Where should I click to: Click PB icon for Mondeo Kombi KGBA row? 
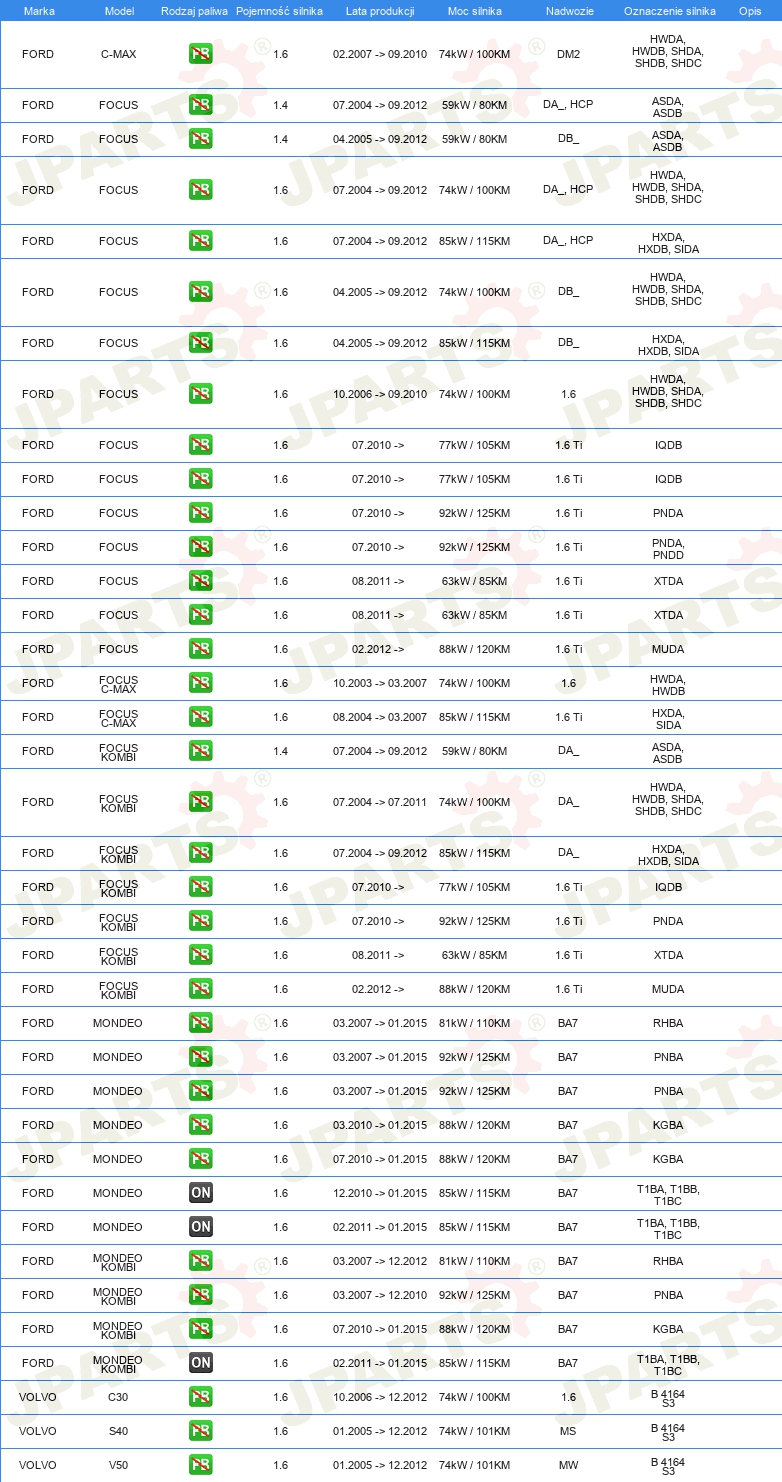(x=201, y=1329)
